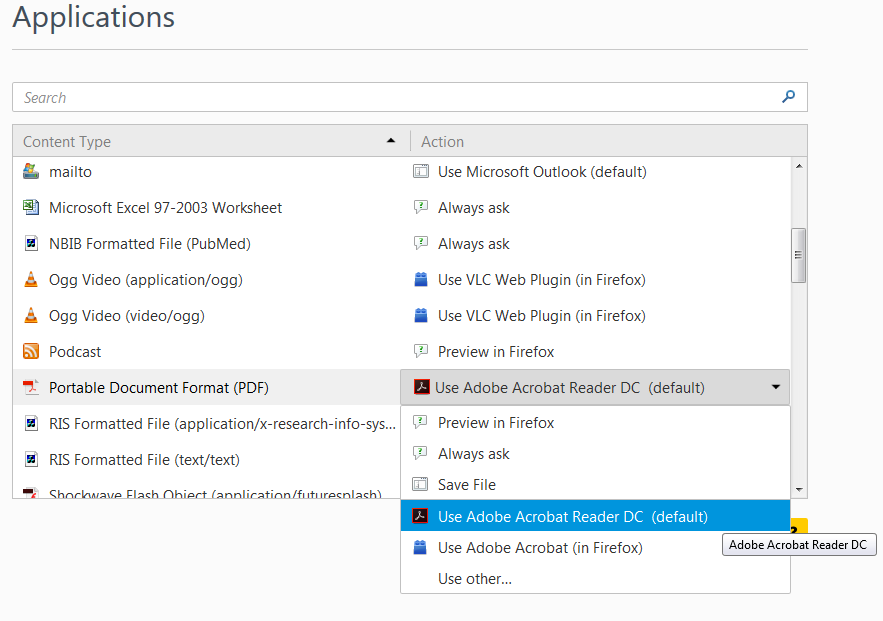Click Use VLC Web Plugin for Ogg video/ogg
Screen dimensions: 883x621
542,315
